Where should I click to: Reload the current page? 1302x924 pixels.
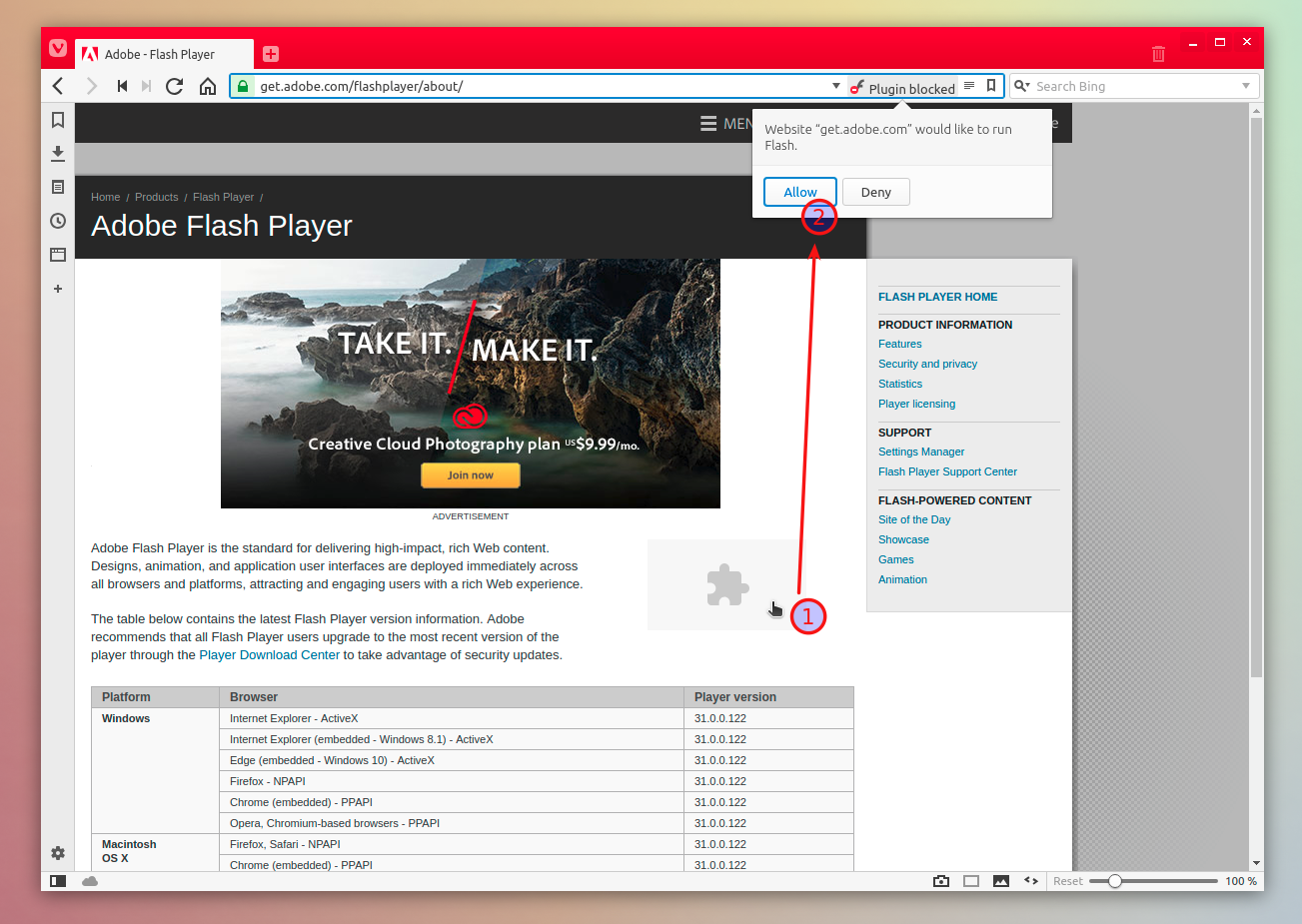click(175, 86)
